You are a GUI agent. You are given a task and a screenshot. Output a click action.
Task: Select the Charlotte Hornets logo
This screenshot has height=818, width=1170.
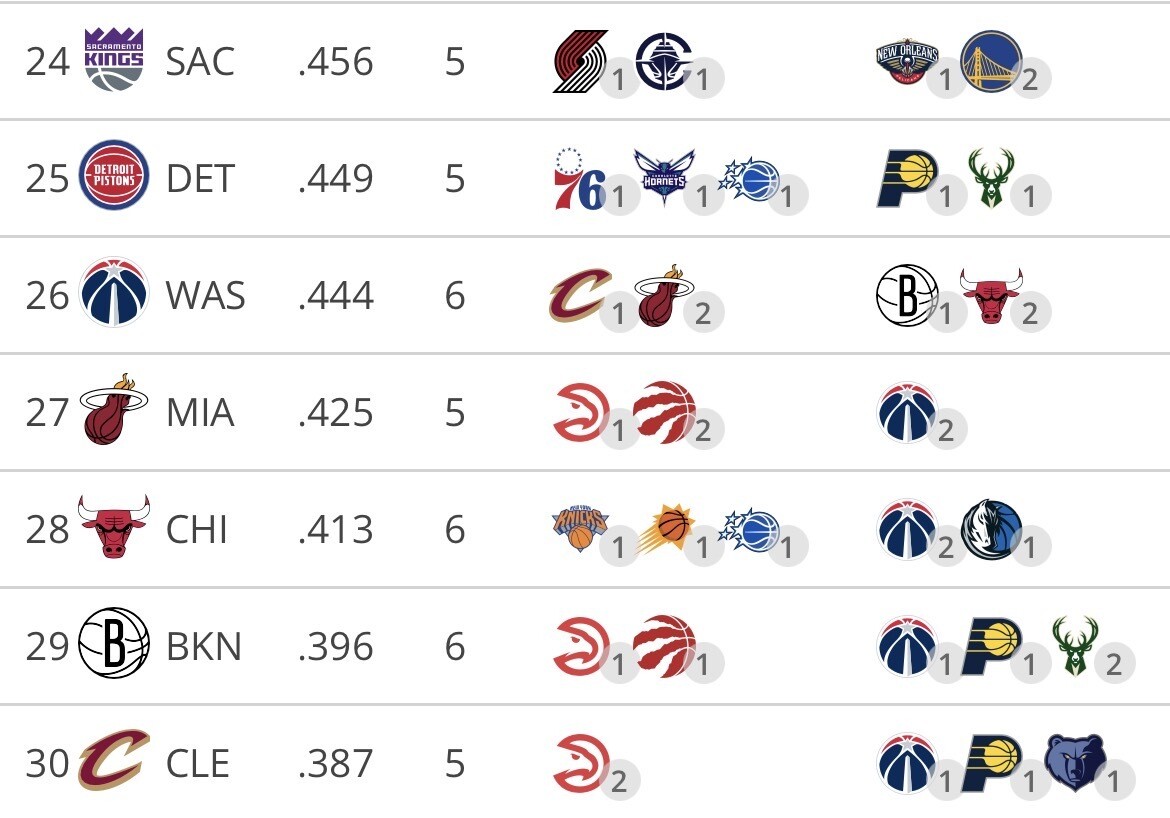(x=665, y=178)
